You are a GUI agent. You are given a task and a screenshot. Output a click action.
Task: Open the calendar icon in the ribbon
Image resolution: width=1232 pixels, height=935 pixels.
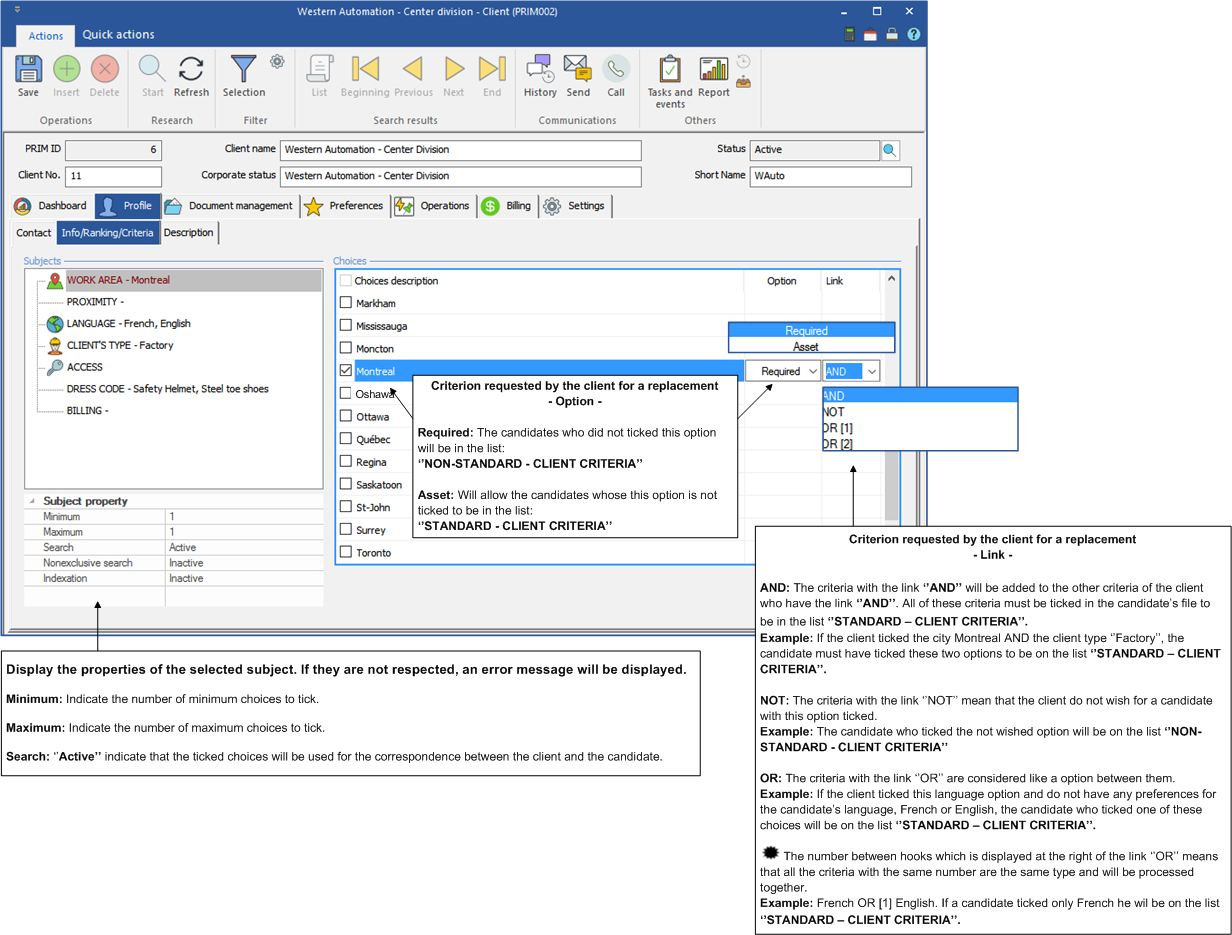pos(871,35)
